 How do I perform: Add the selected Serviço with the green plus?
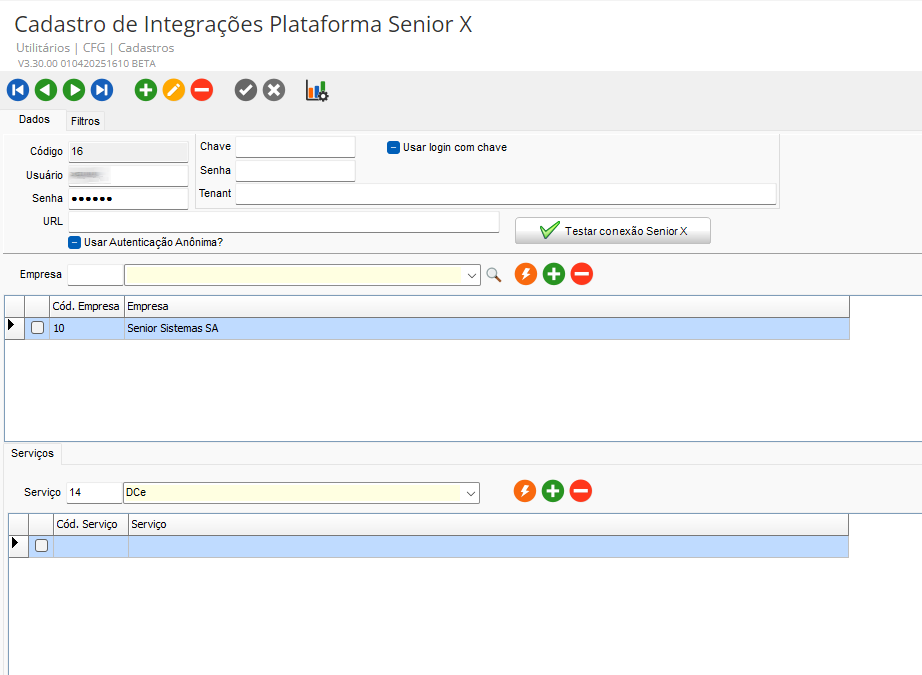(553, 491)
